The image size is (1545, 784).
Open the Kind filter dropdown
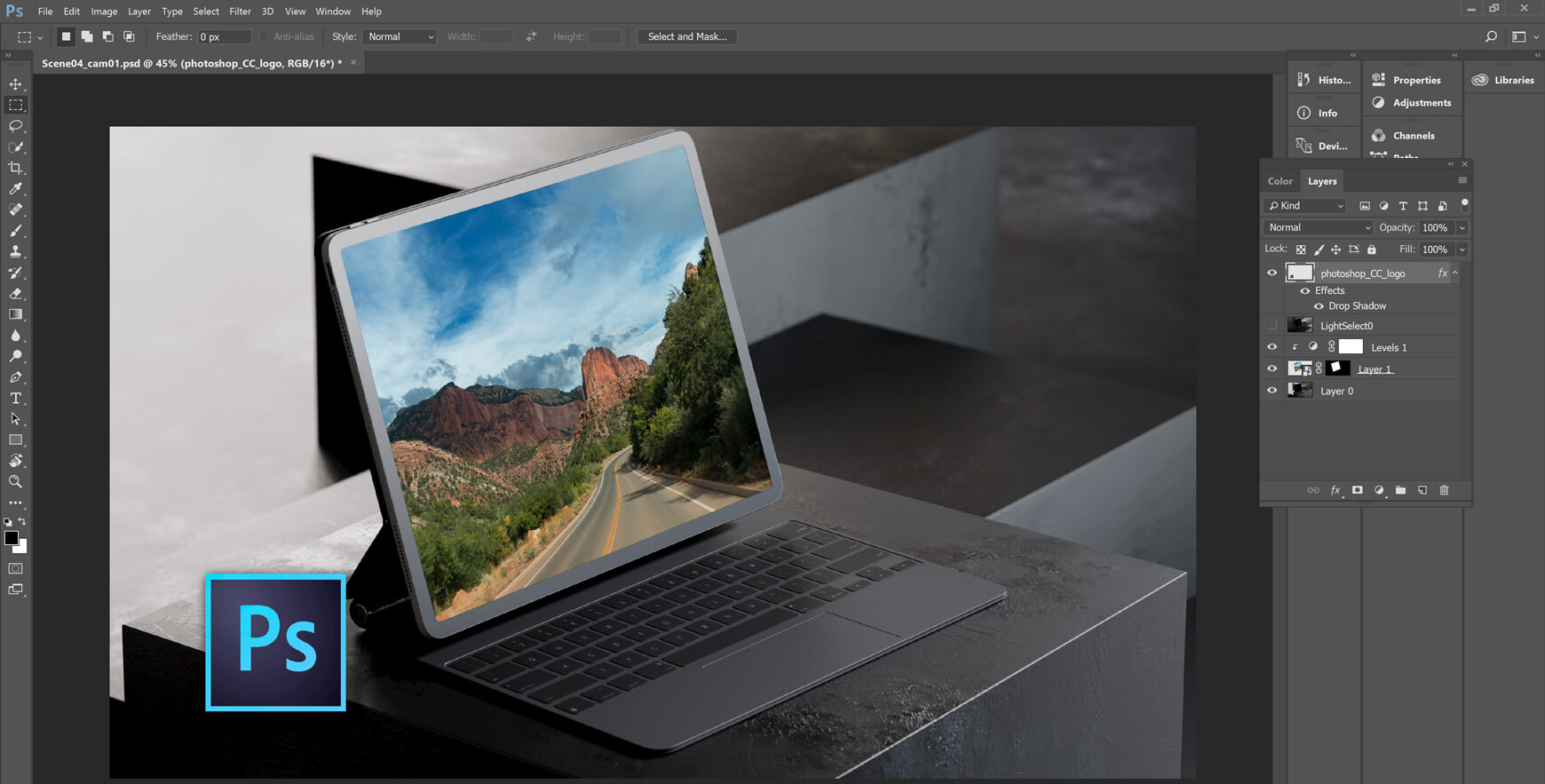(1305, 206)
